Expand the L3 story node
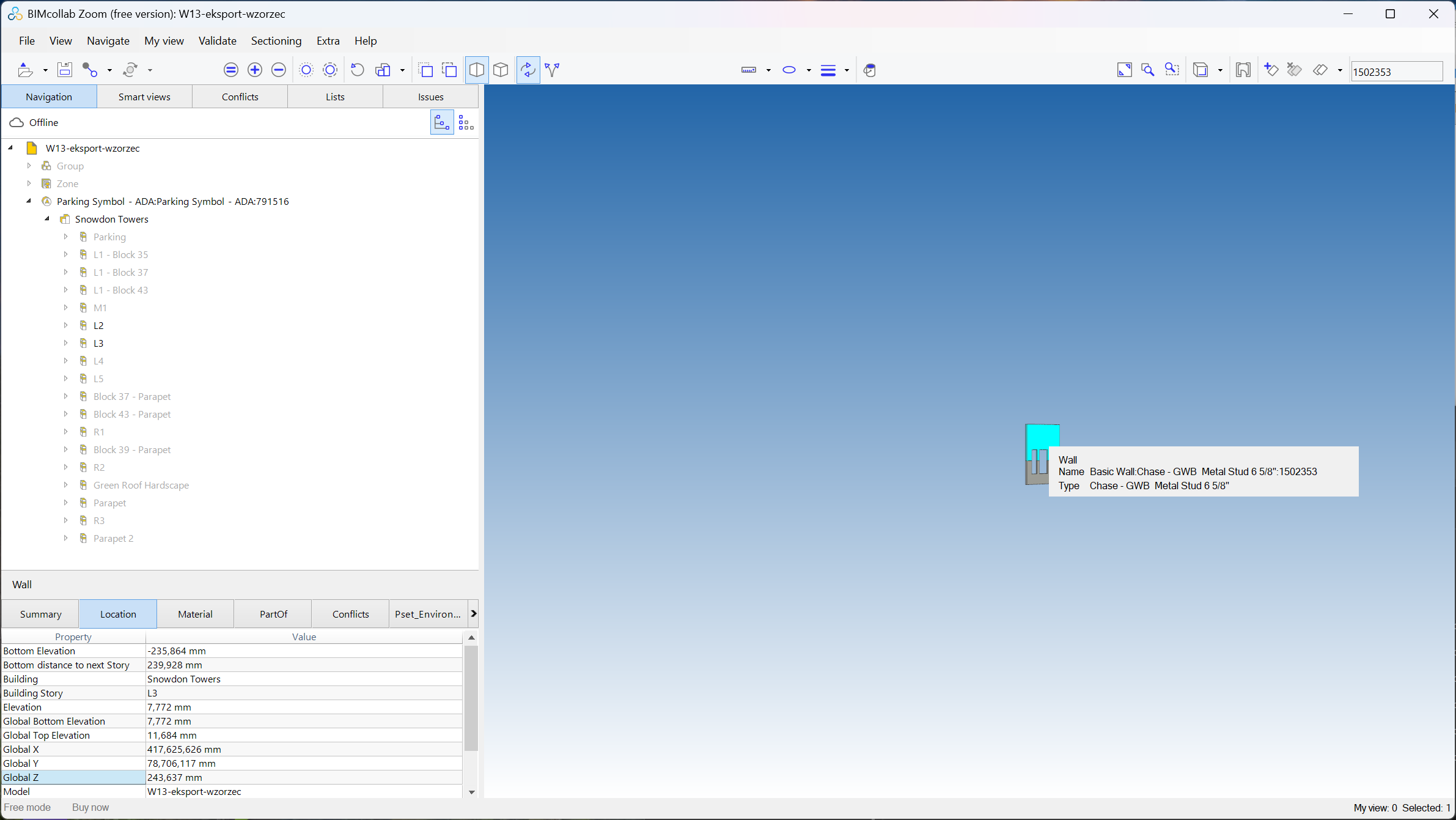 coord(65,343)
